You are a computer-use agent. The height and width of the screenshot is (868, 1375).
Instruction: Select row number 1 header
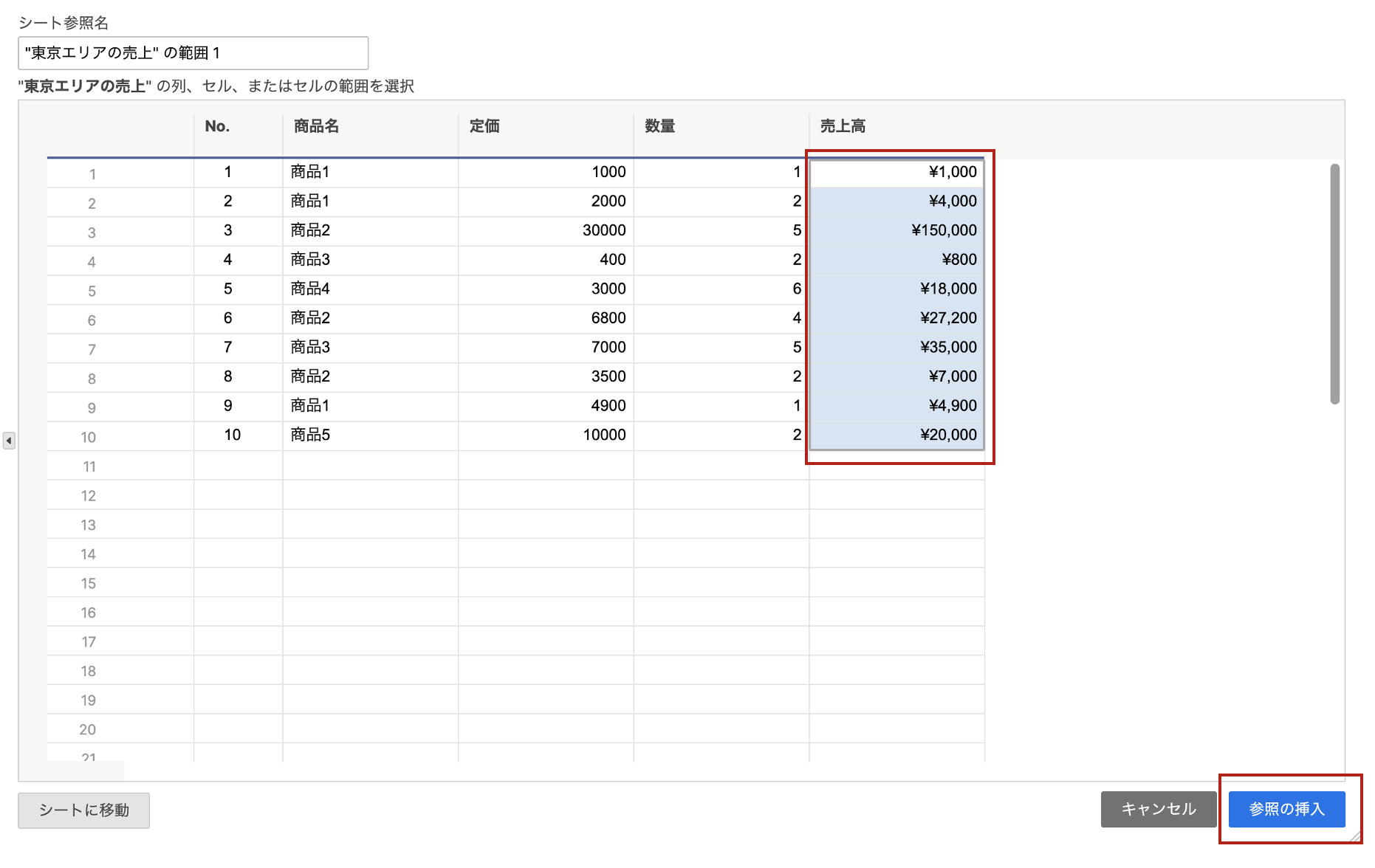[x=120, y=173]
